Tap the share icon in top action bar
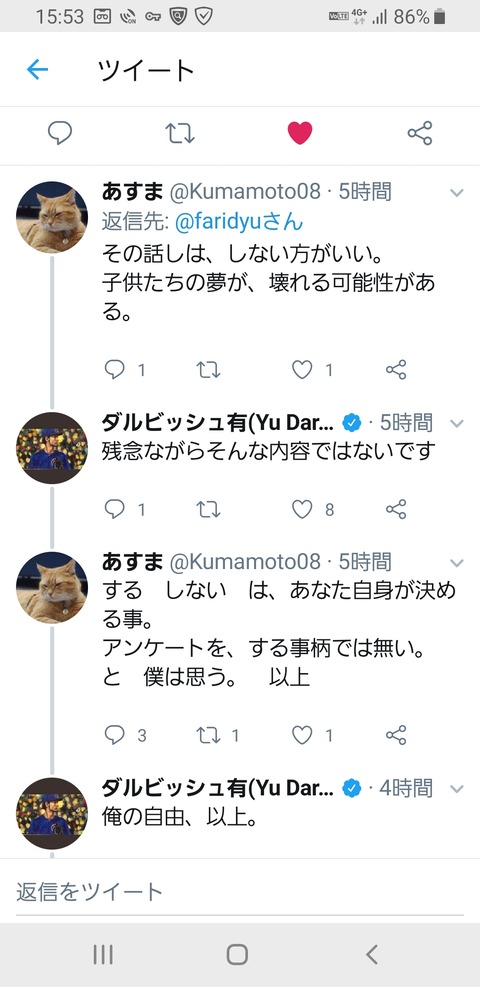Screen dimensions: 480x987 click(x=420, y=133)
